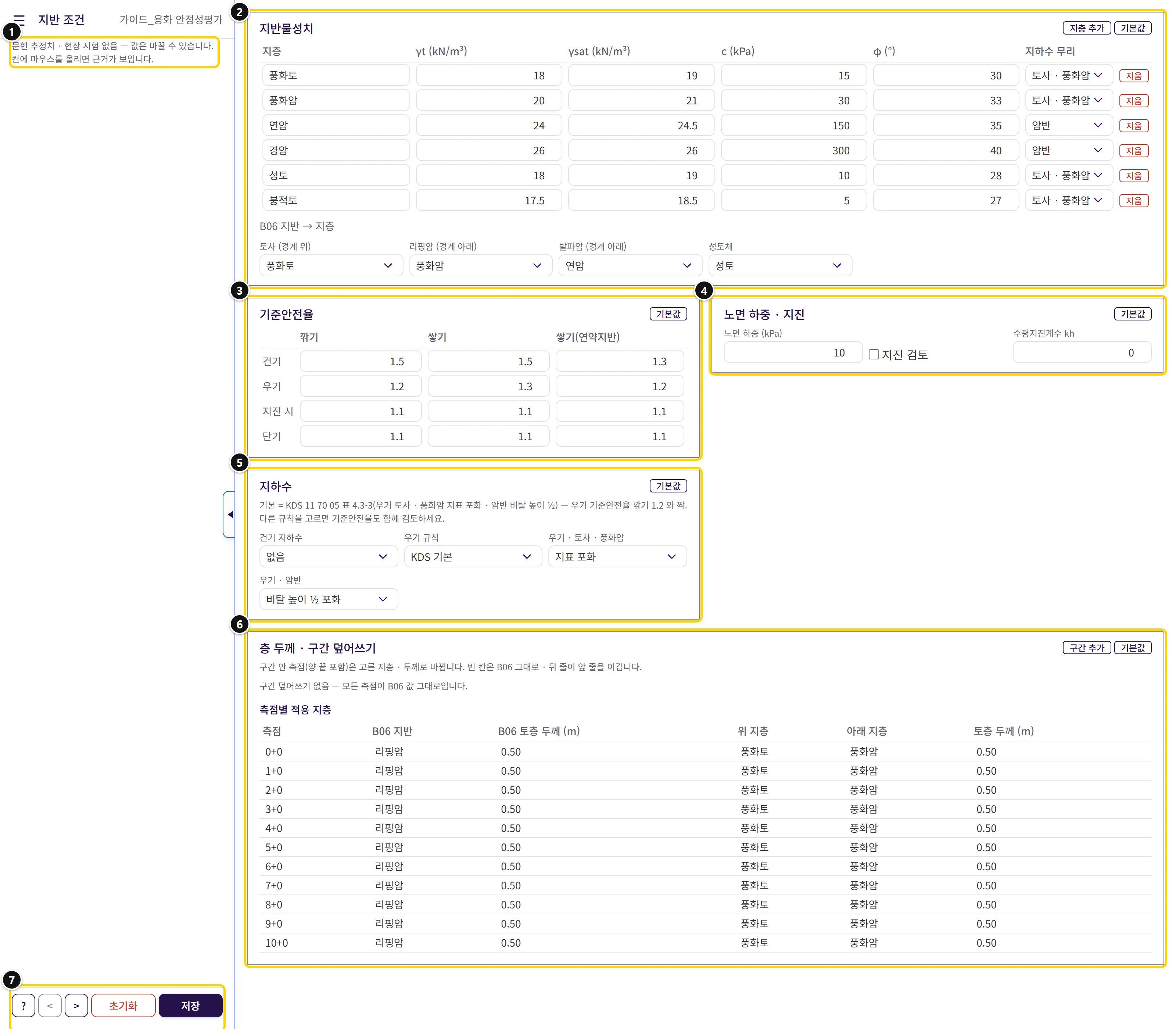Open 건기 지하수 dropdown

(329, 556)
